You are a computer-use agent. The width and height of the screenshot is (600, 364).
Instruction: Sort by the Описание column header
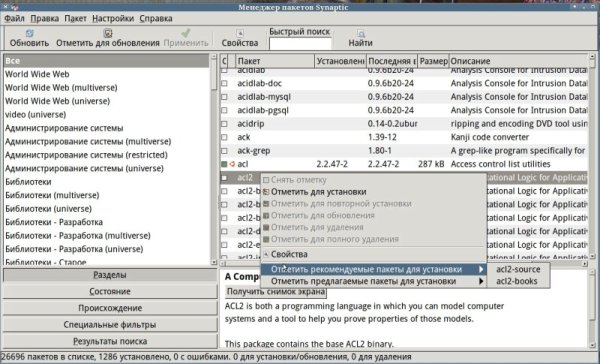point(518,61)
